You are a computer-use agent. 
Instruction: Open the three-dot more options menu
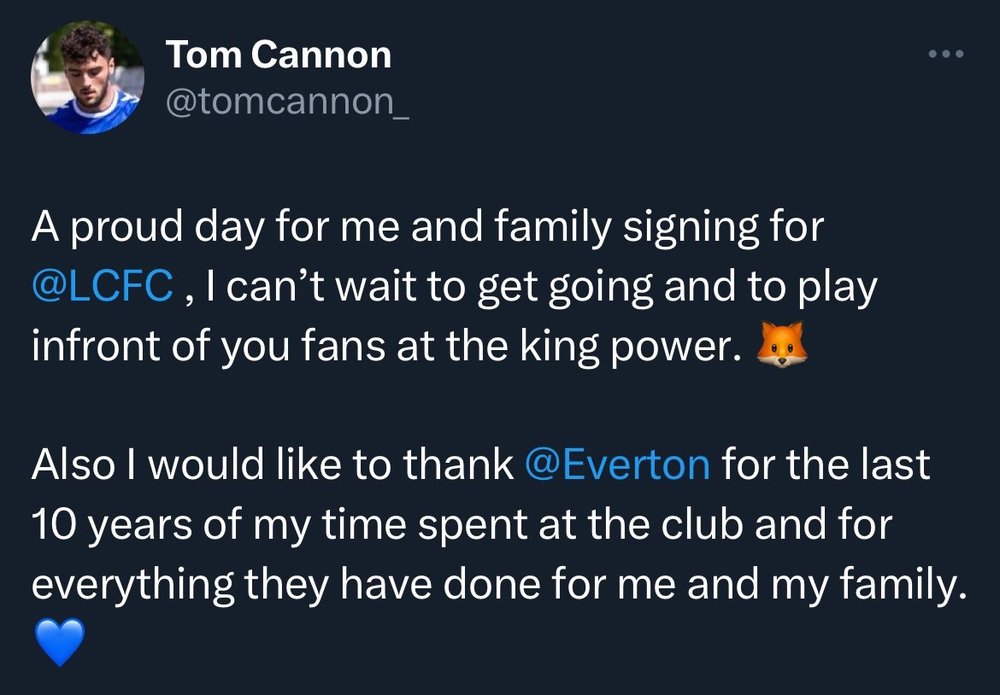point(946,54)
